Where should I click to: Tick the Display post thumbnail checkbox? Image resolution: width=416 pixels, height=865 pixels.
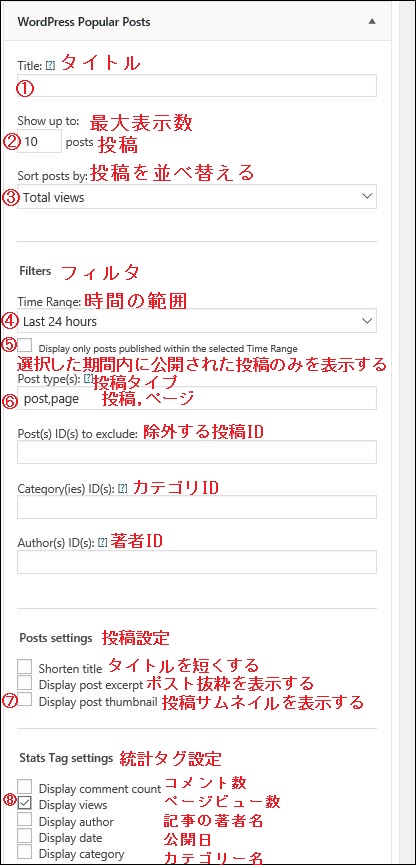coord(25,700)
